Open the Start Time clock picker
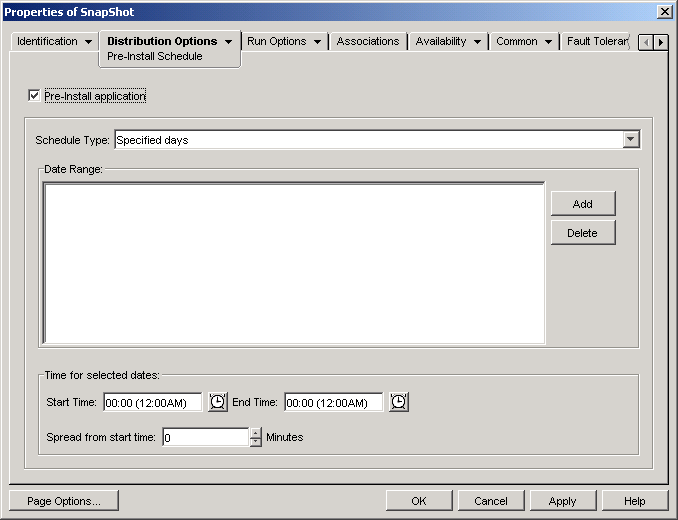 (217, 402)
